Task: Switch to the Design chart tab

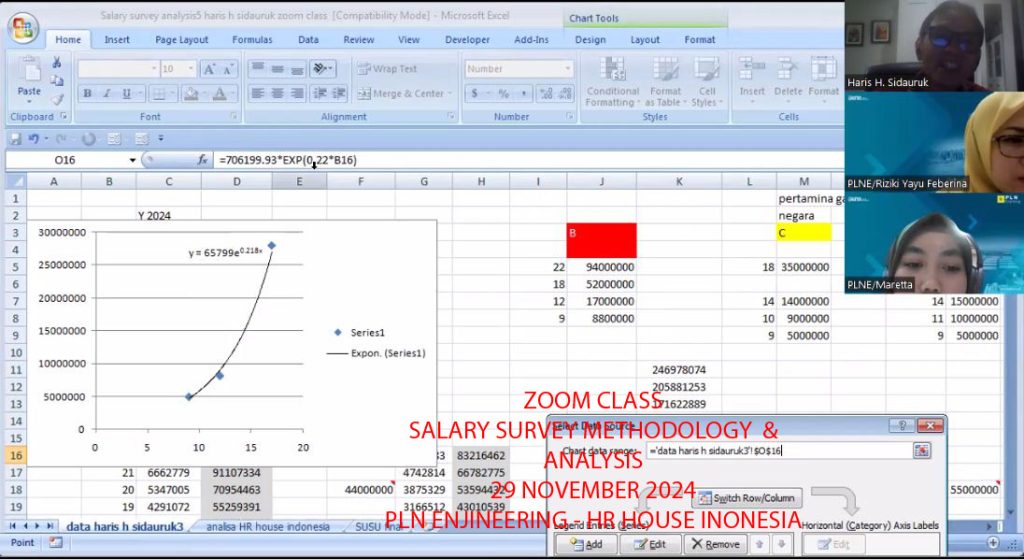Action: 590,40
